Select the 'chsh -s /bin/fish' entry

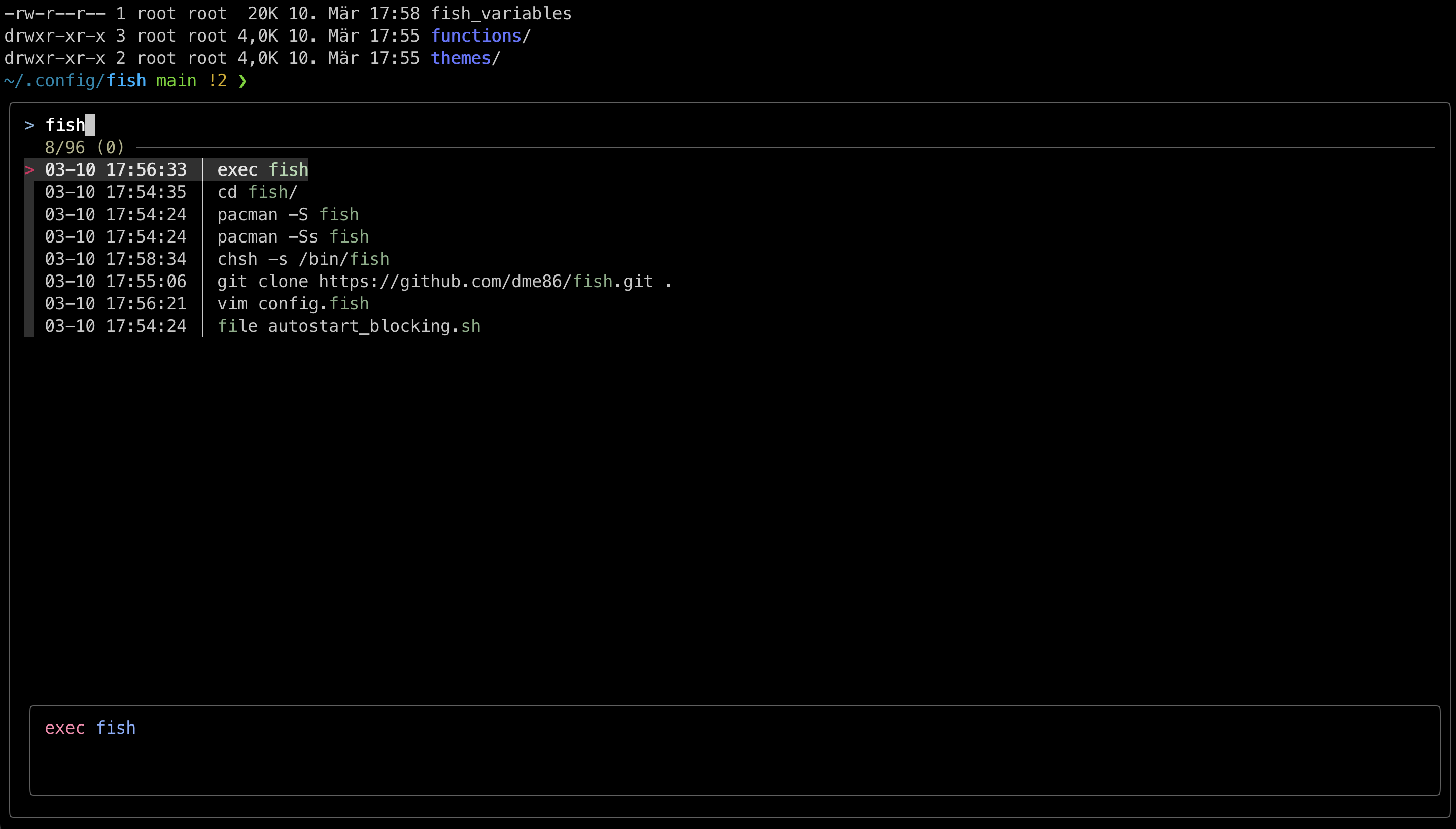[x=303, y=259]
